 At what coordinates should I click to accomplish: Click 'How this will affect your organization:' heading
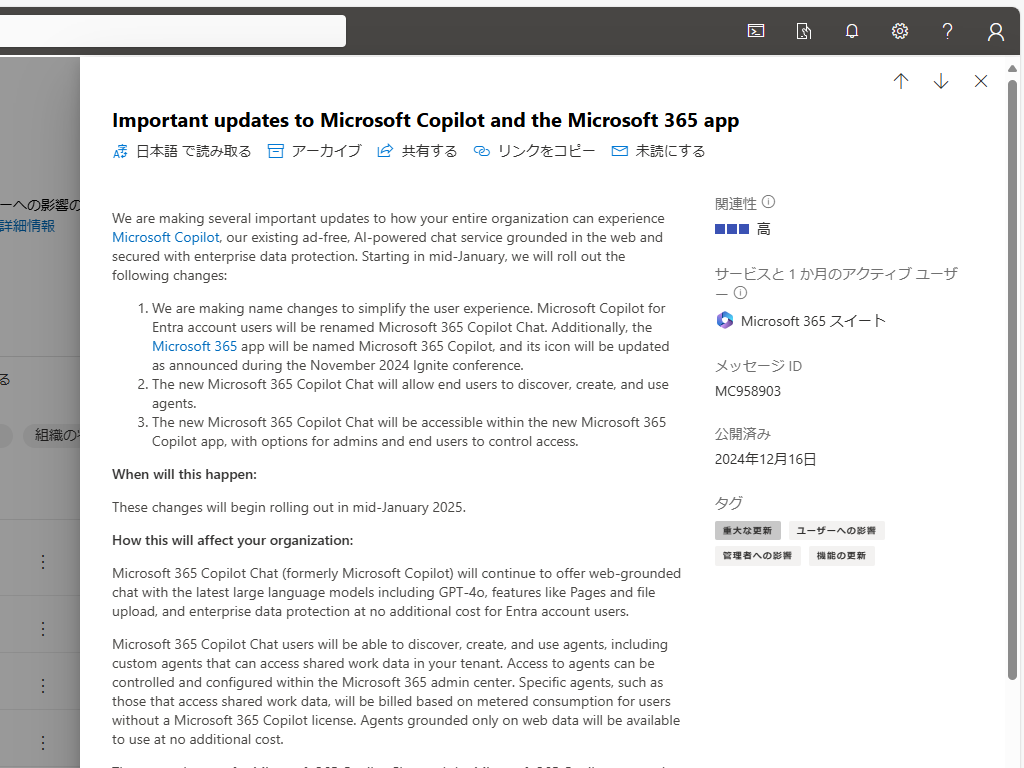click(x=232, y=540)
